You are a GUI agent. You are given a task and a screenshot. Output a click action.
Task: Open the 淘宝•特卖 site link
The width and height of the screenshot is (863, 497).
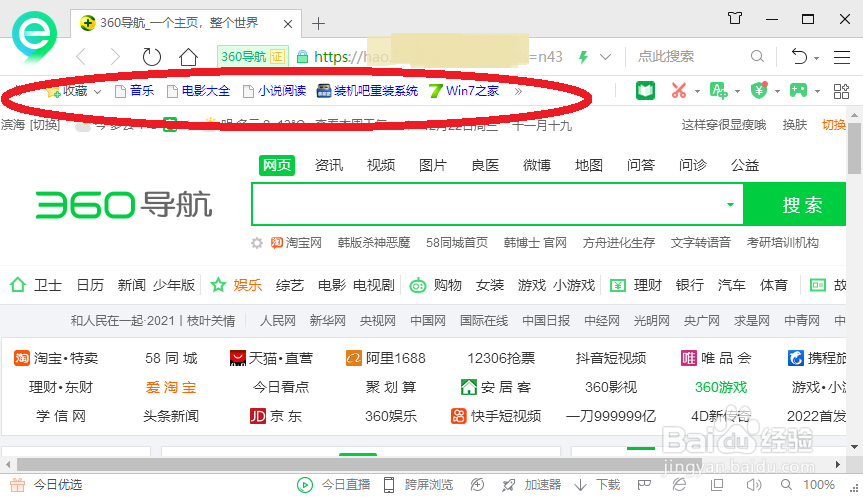(x=56, y=358)
